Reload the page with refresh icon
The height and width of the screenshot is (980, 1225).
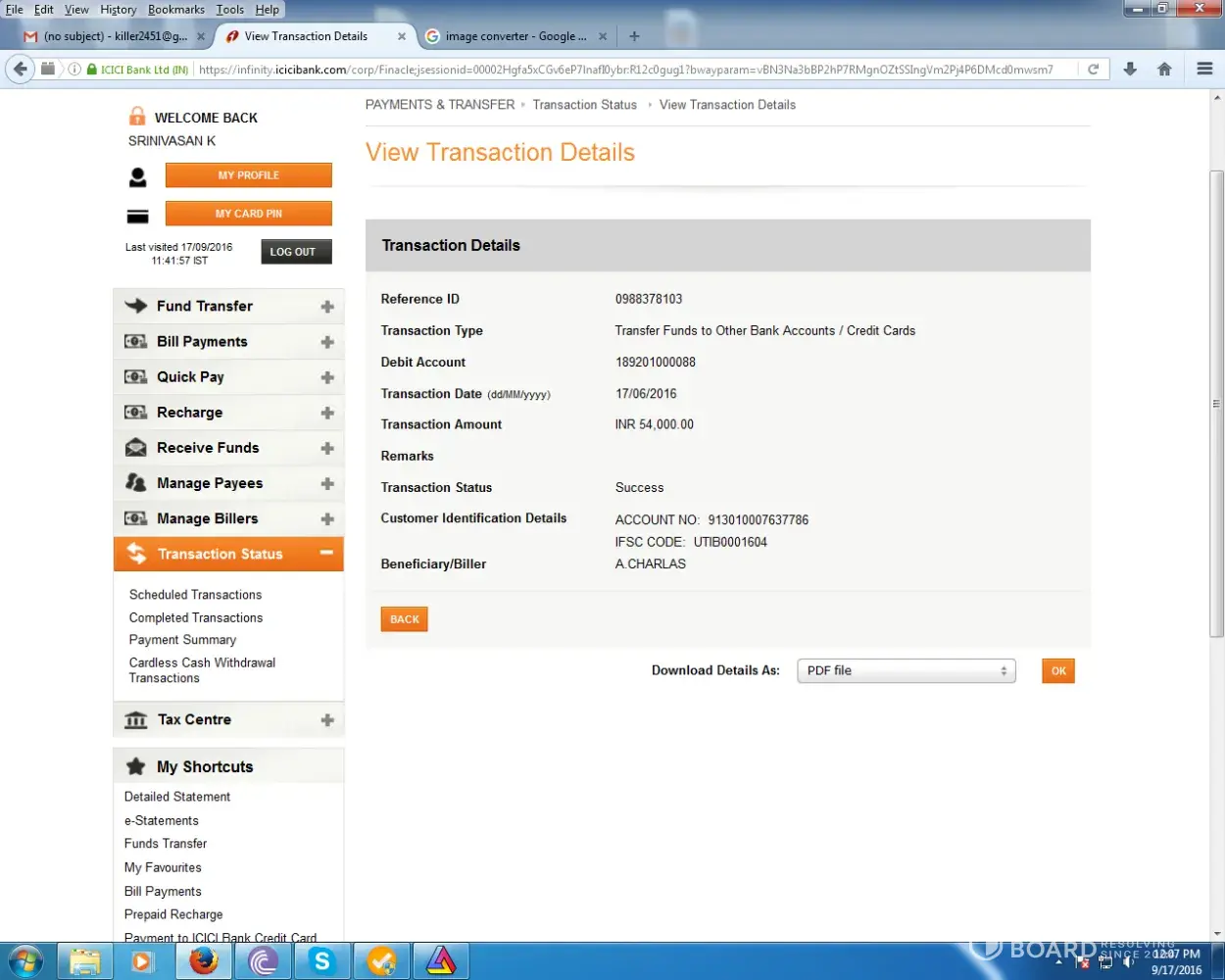pos(1093,70)
